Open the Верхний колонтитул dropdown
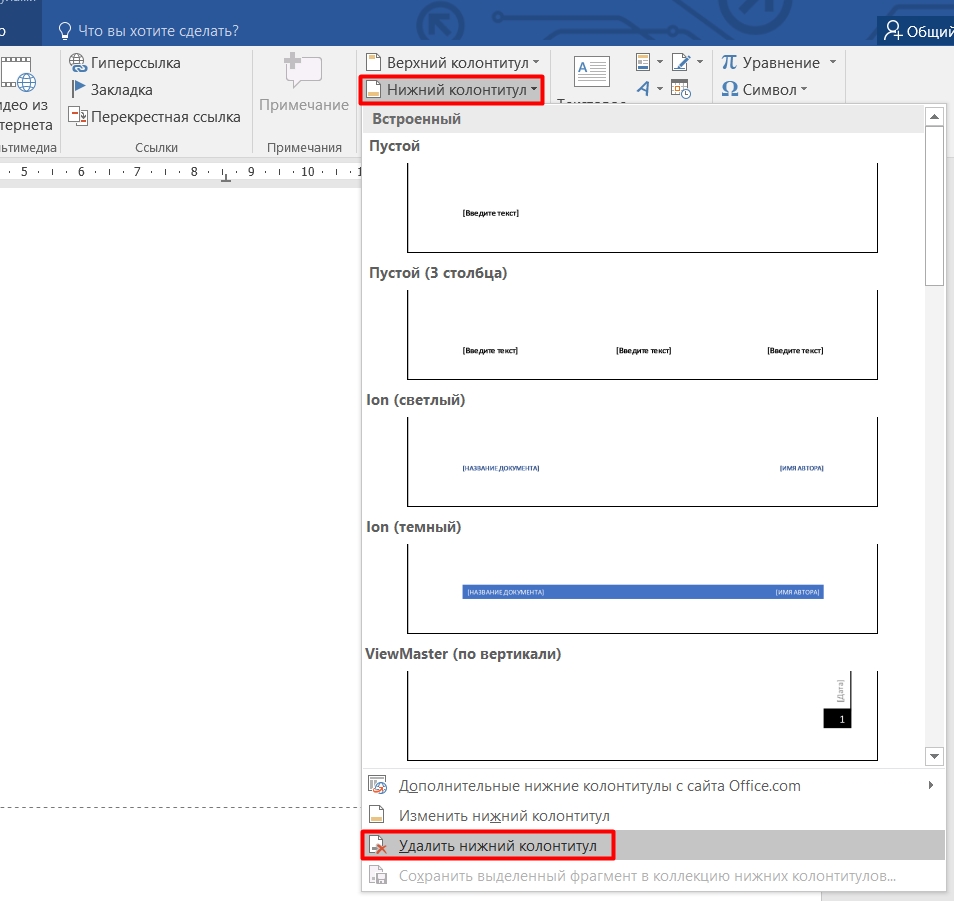 click(x=453, y=63)
